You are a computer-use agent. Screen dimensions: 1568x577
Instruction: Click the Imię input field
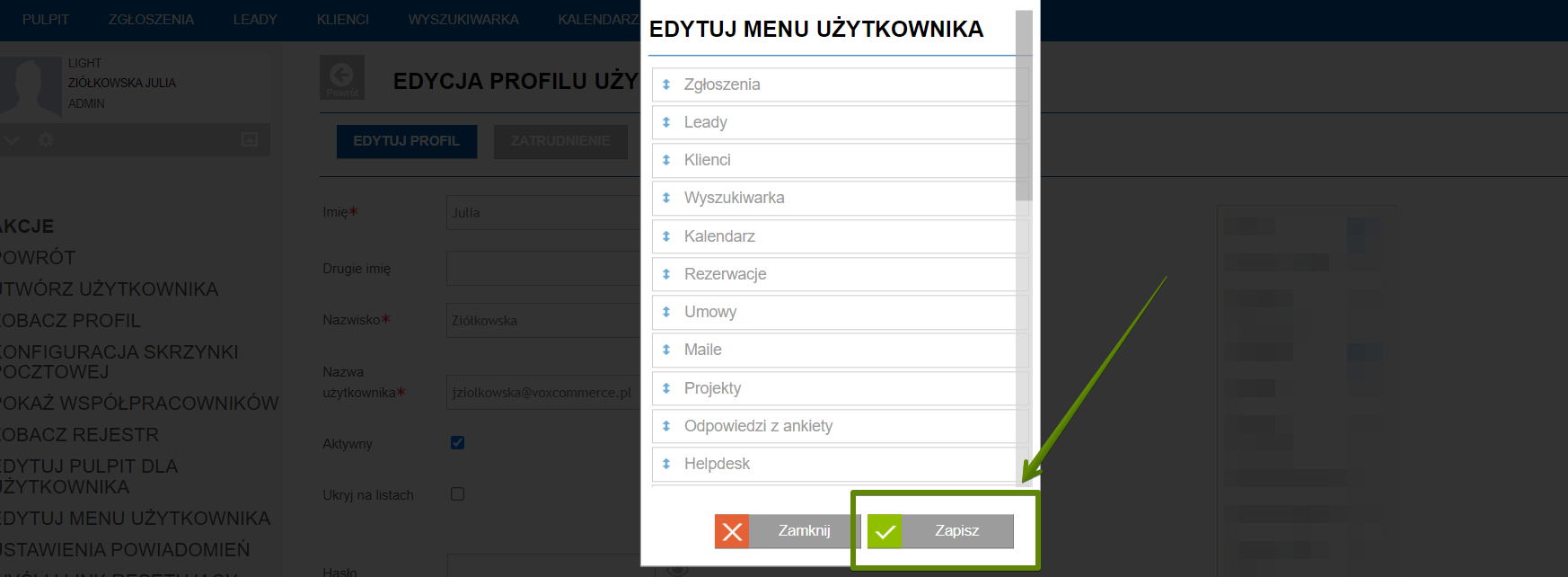tap(543, 213)
